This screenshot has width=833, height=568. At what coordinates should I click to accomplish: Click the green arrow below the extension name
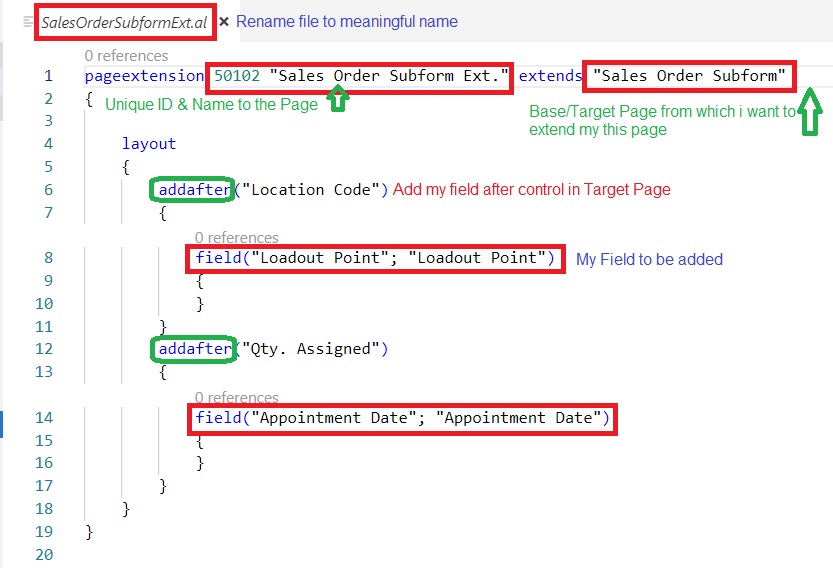tap(338, 99)
